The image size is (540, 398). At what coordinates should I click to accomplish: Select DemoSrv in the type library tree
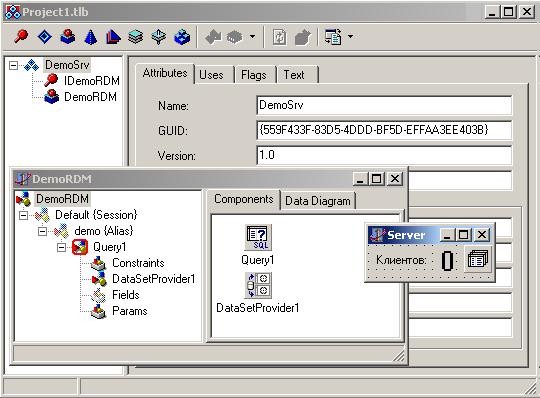click(x=68, y=65)
